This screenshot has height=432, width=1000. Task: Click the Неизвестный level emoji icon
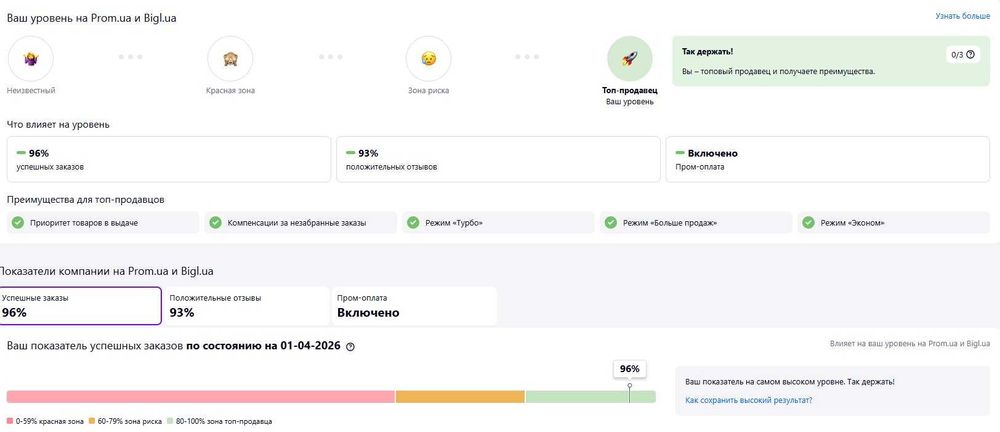(30, 59)
